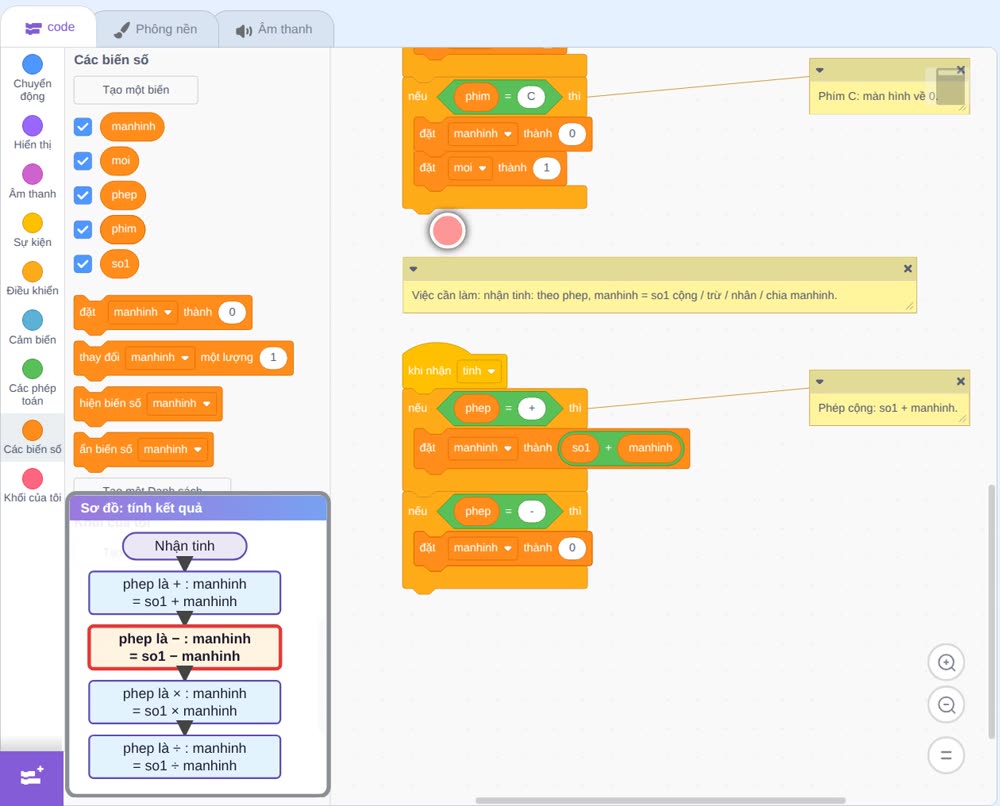This screenshot has height=806, width=1000.
Task: Edit the value 1 in thay đổi block
Action: (273, 358)
